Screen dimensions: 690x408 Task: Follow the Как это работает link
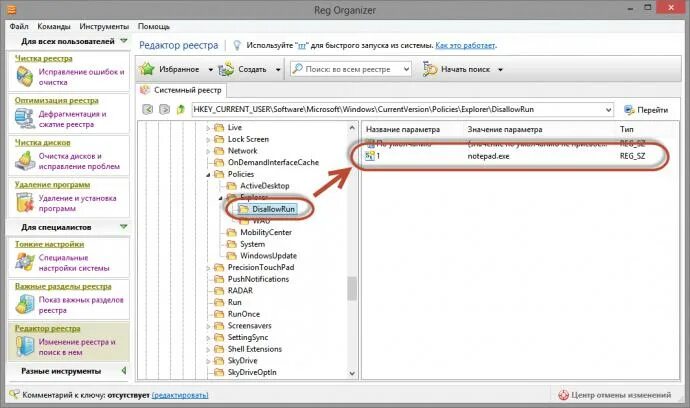465,45
